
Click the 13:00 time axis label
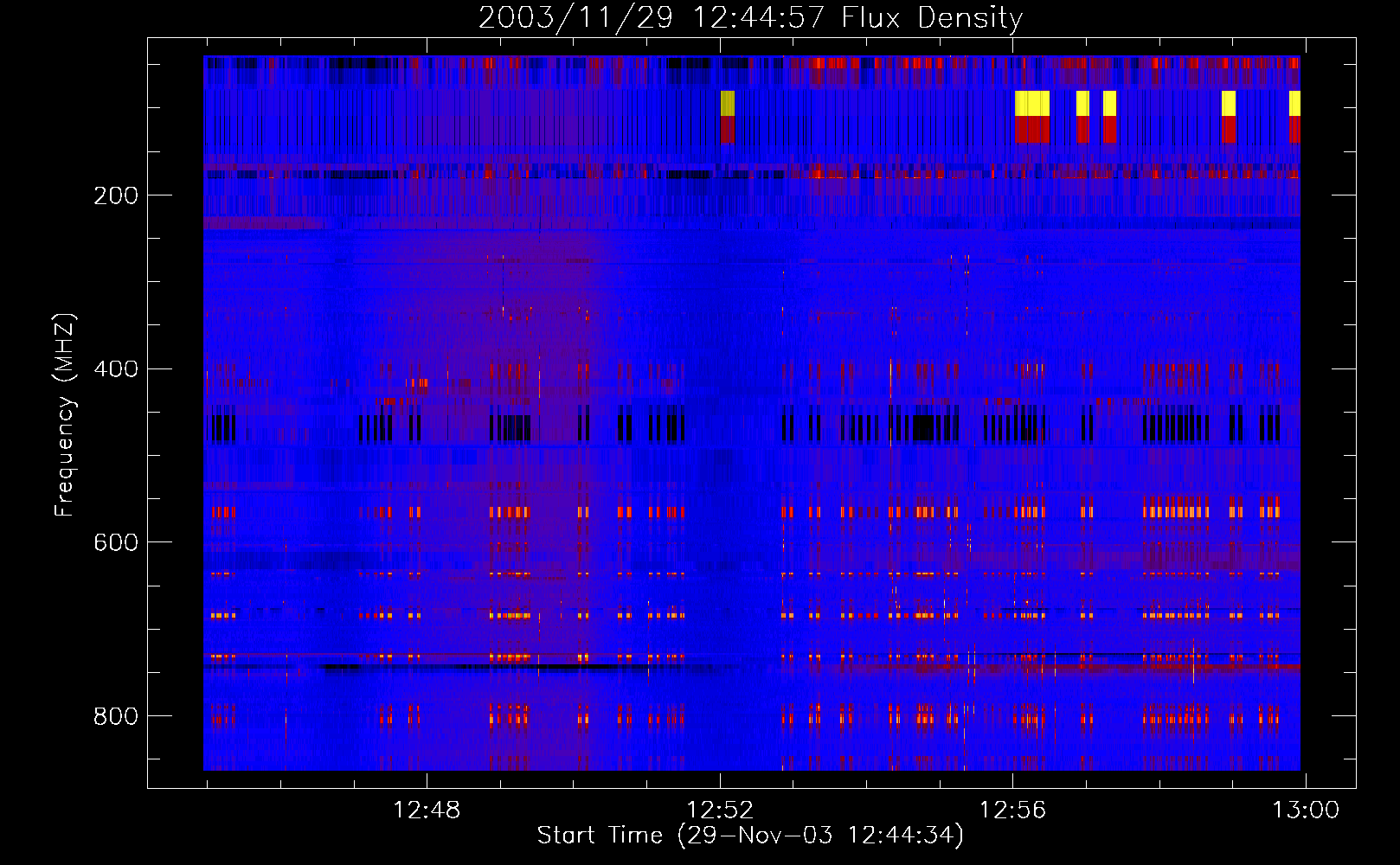1305,811
